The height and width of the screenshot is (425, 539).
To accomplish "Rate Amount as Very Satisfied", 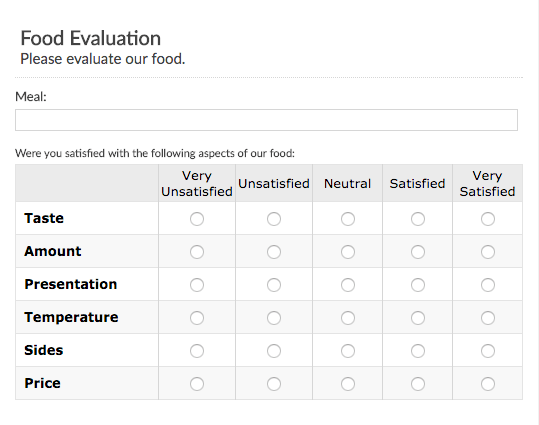I will [x=488, y=252].
